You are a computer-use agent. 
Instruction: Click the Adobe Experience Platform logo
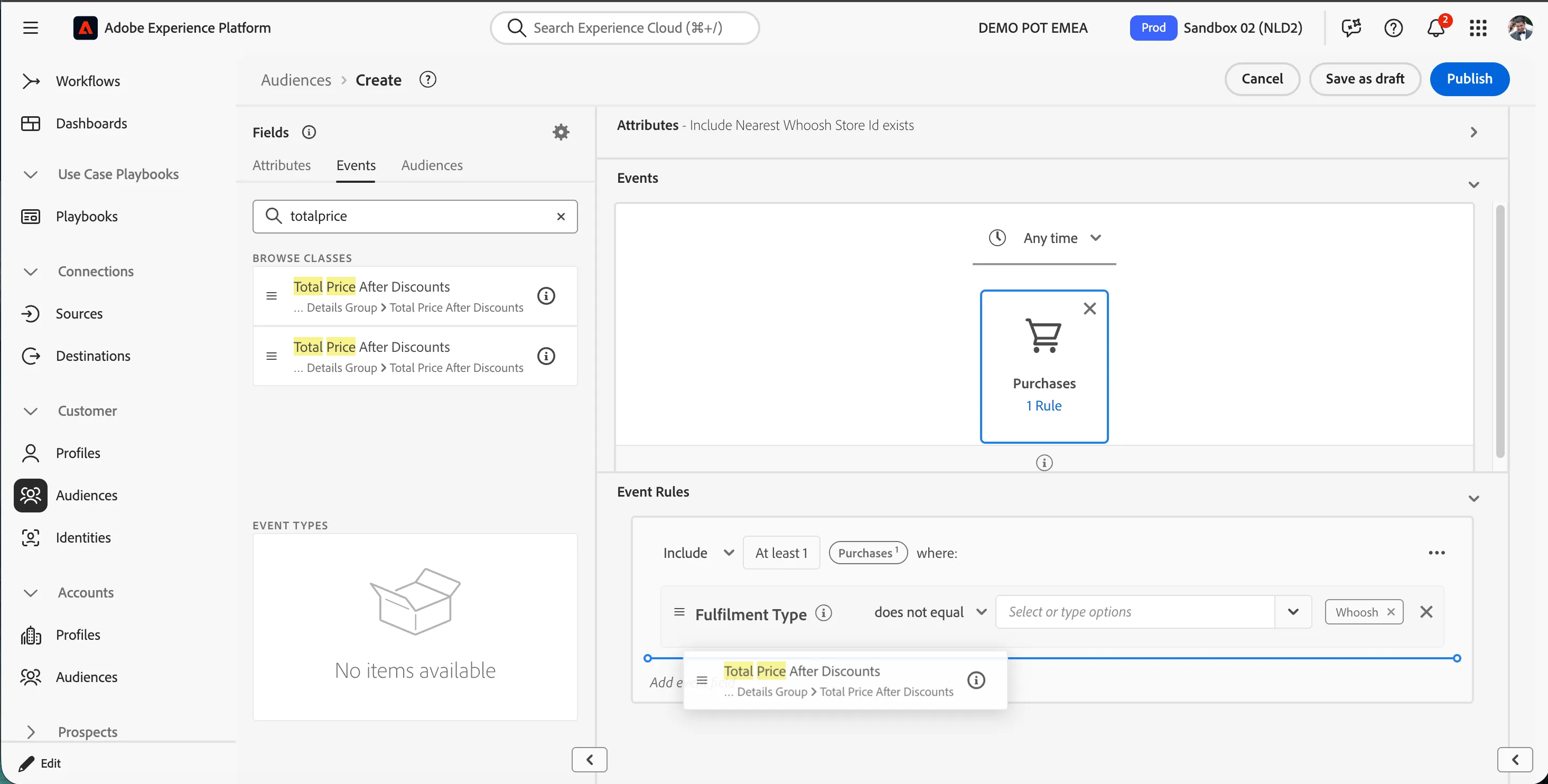[x=86, y=27]
